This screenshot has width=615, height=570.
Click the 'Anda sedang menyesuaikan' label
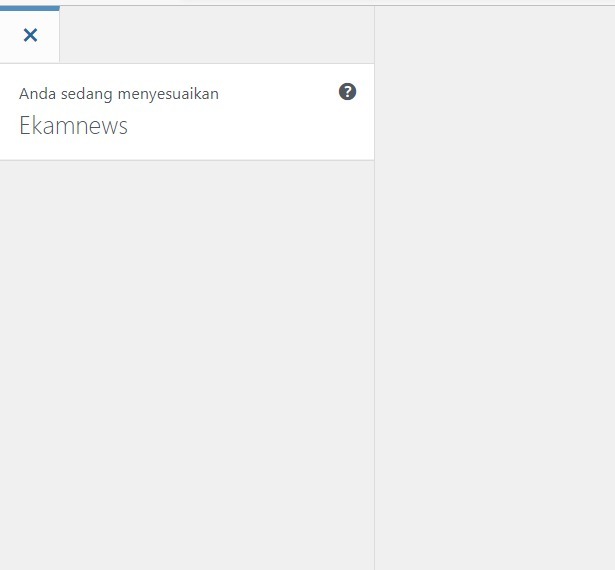point(119,94)
